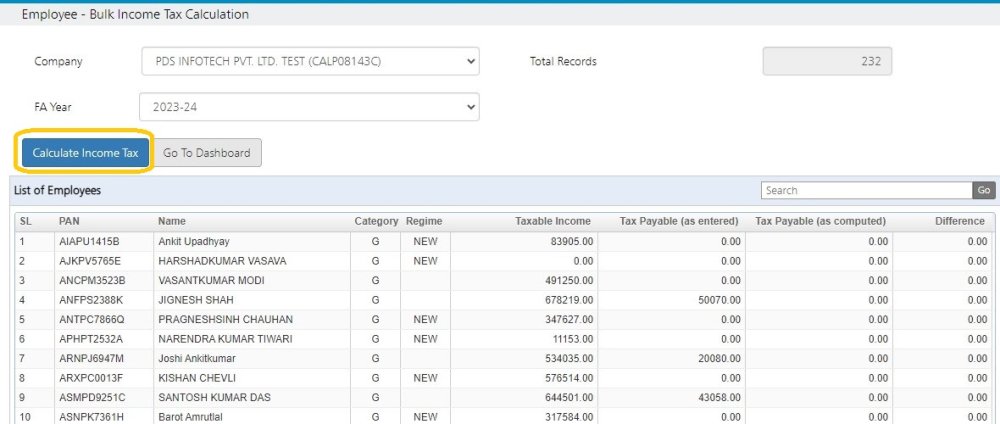Click taxable income 83905.00
The width and height of the screenshot is (1000, 424).
pyautogui.click(x=572, y=242)
